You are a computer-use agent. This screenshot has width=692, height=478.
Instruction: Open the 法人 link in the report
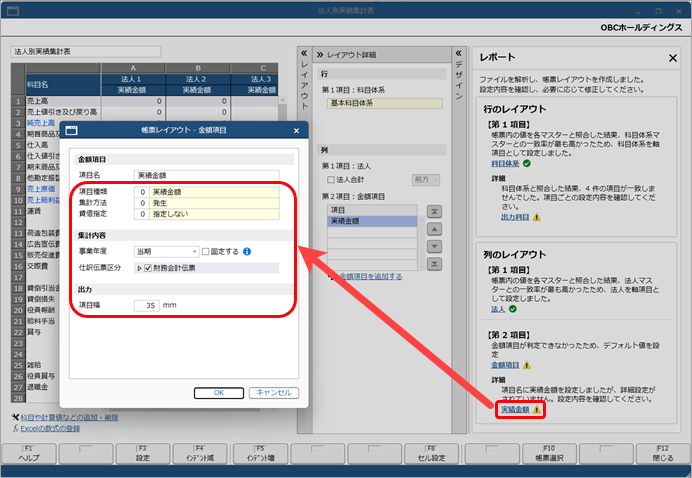pos(498,309)
